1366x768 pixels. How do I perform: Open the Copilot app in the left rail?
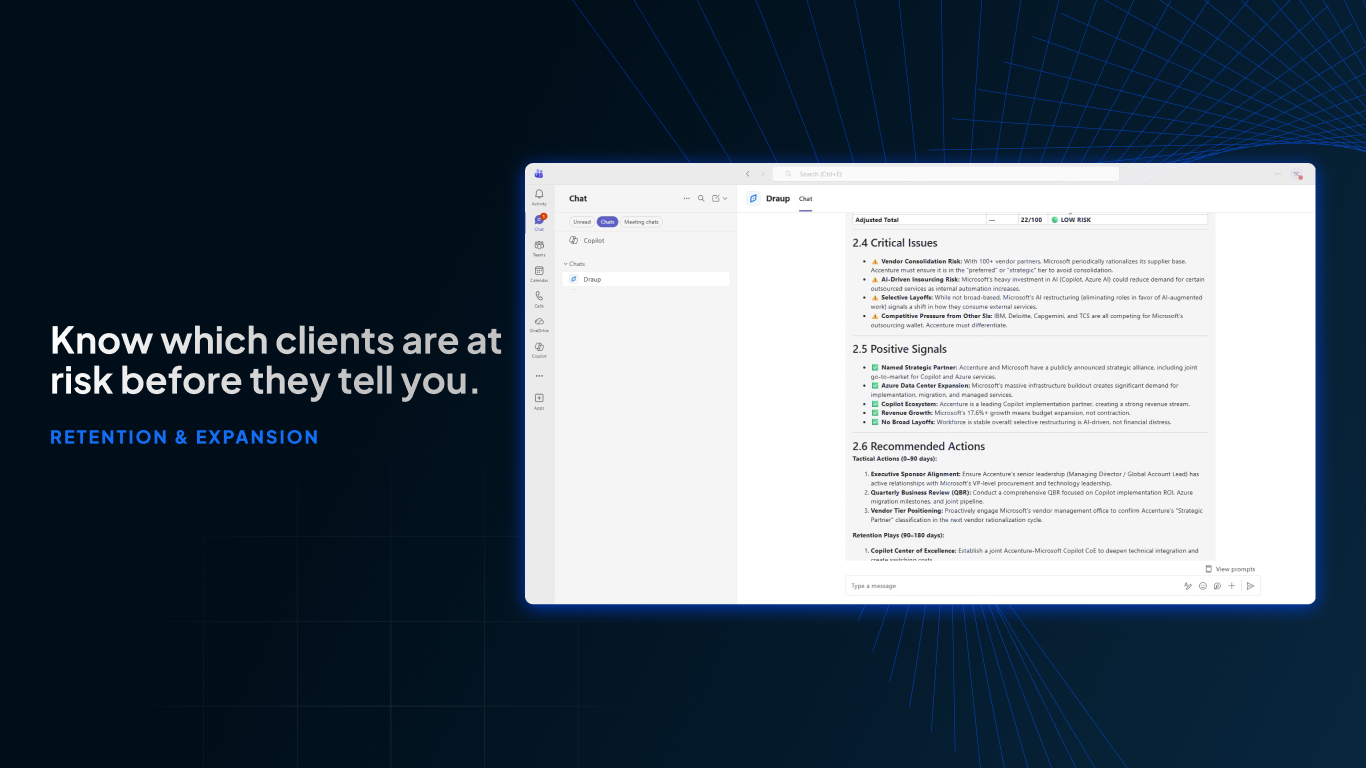[539, 348]
